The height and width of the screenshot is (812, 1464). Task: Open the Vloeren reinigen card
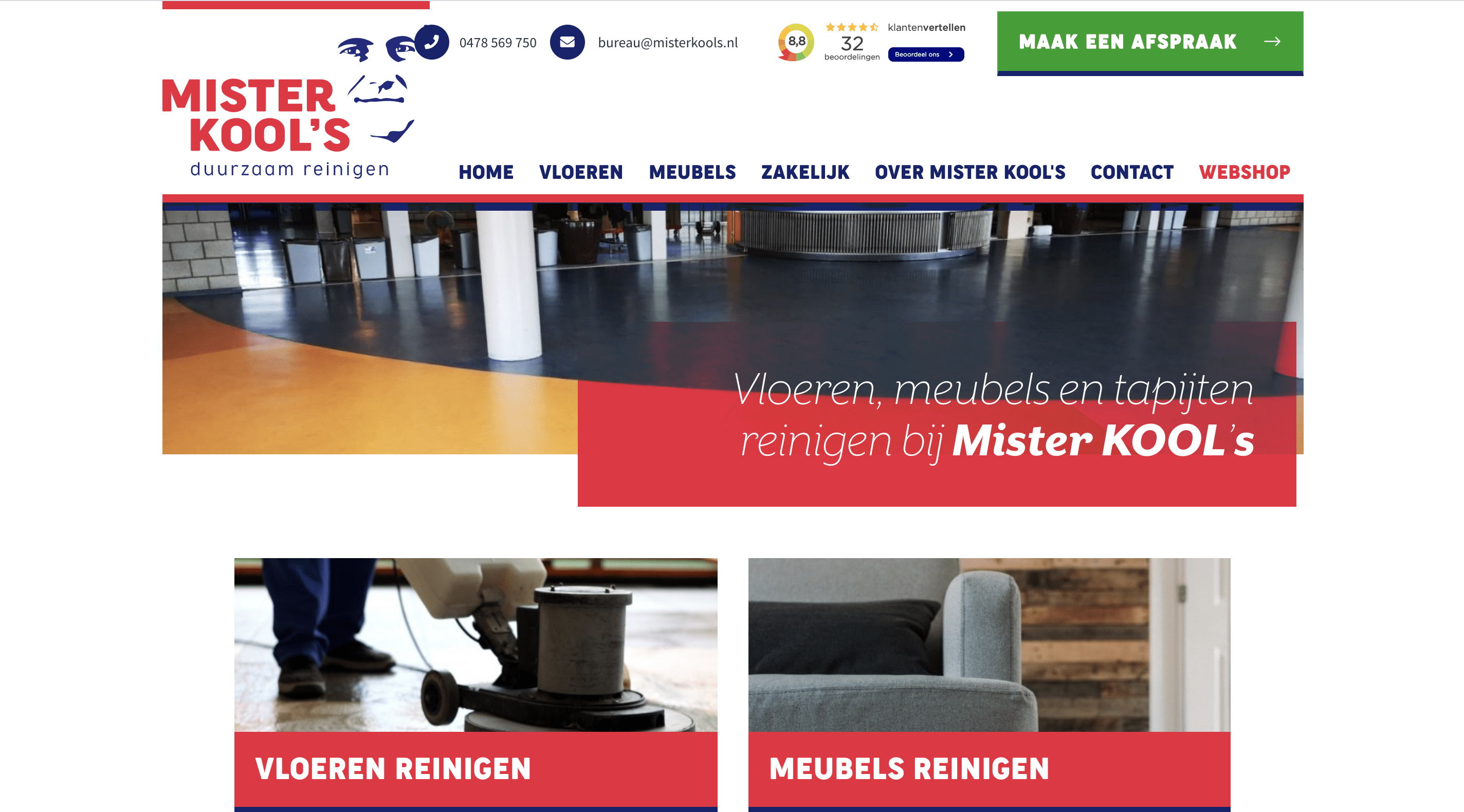475,685
